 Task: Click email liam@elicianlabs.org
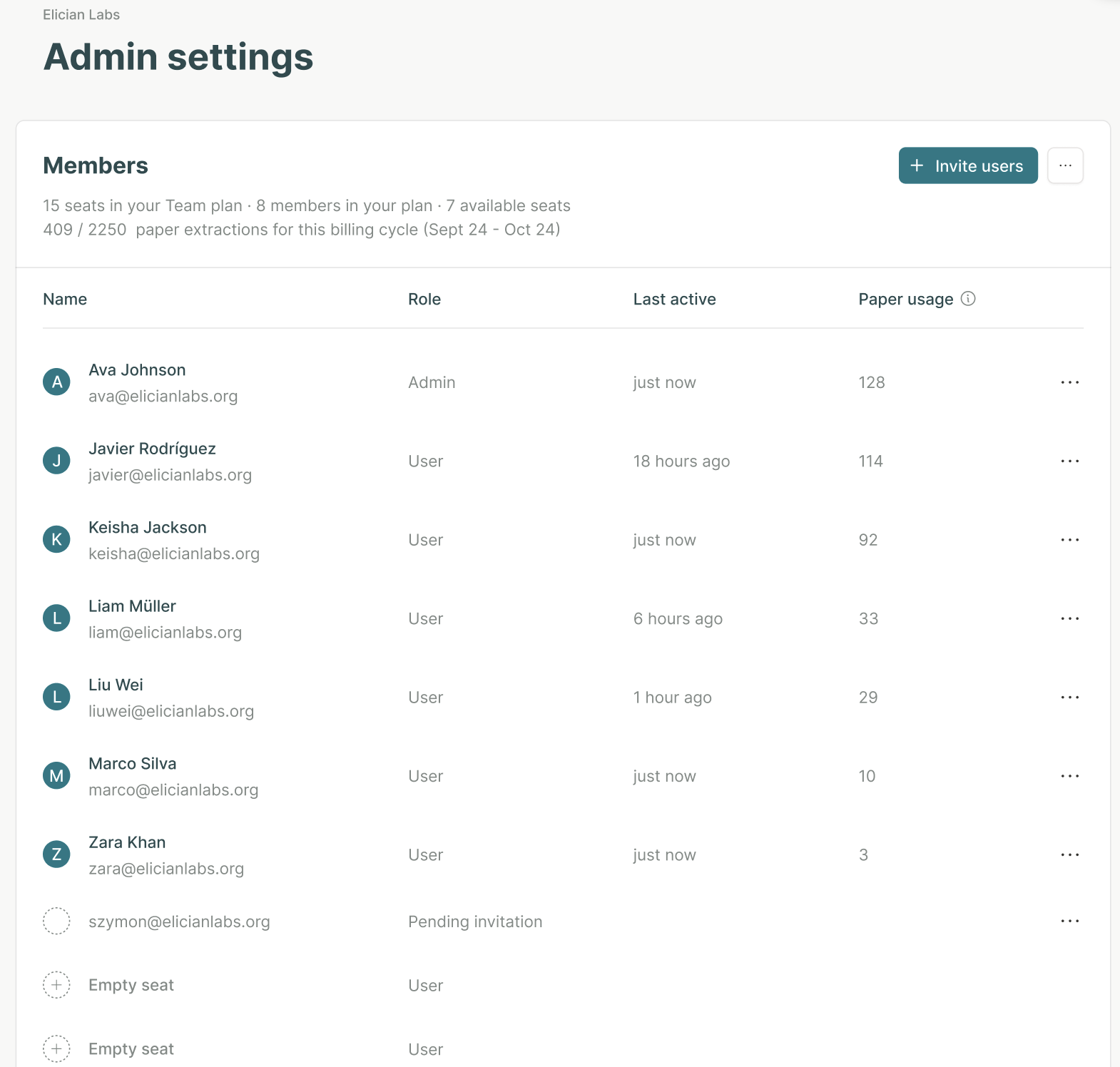pyautogui.click(x=165, y=633)
